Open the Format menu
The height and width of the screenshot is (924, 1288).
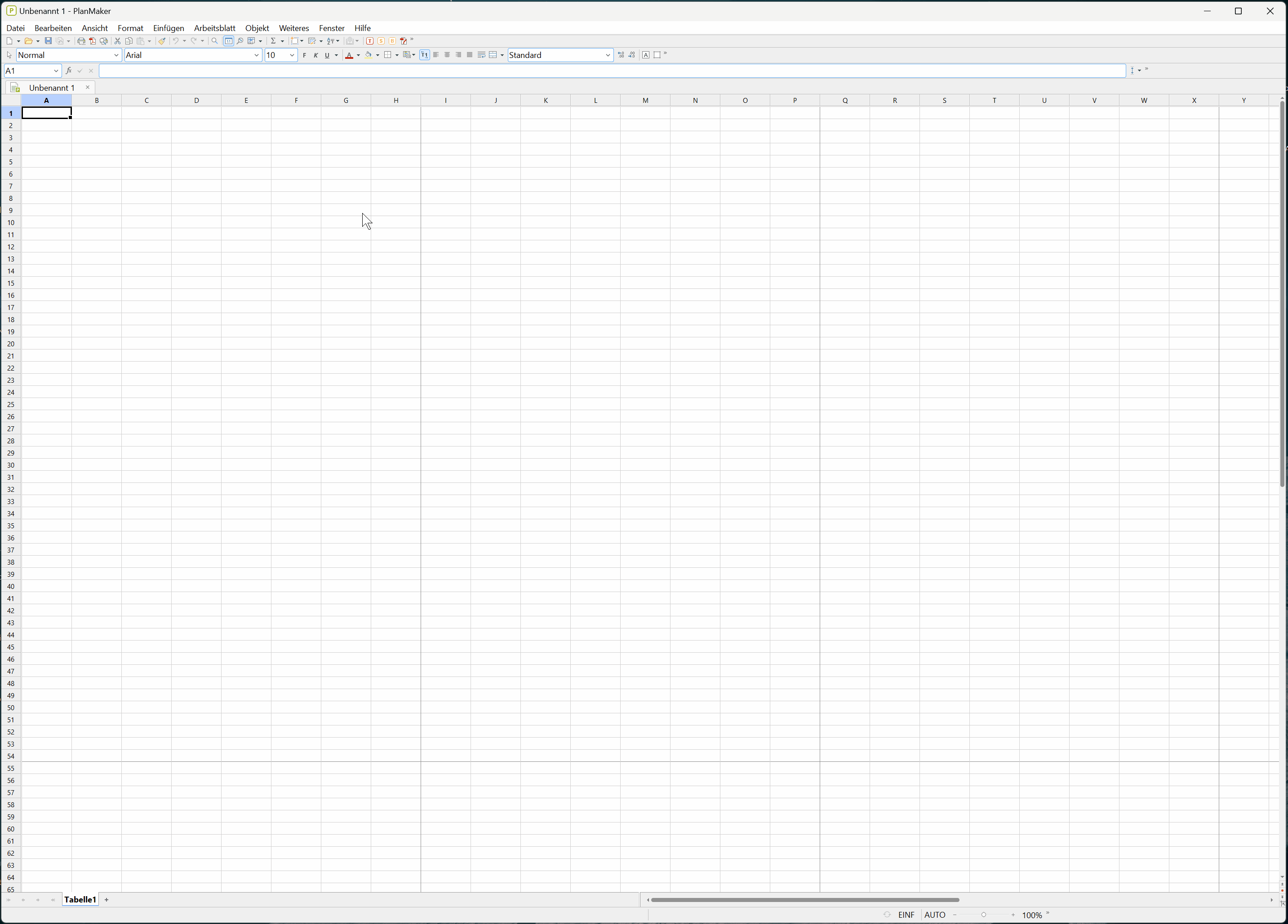click(x=130, y=27)
